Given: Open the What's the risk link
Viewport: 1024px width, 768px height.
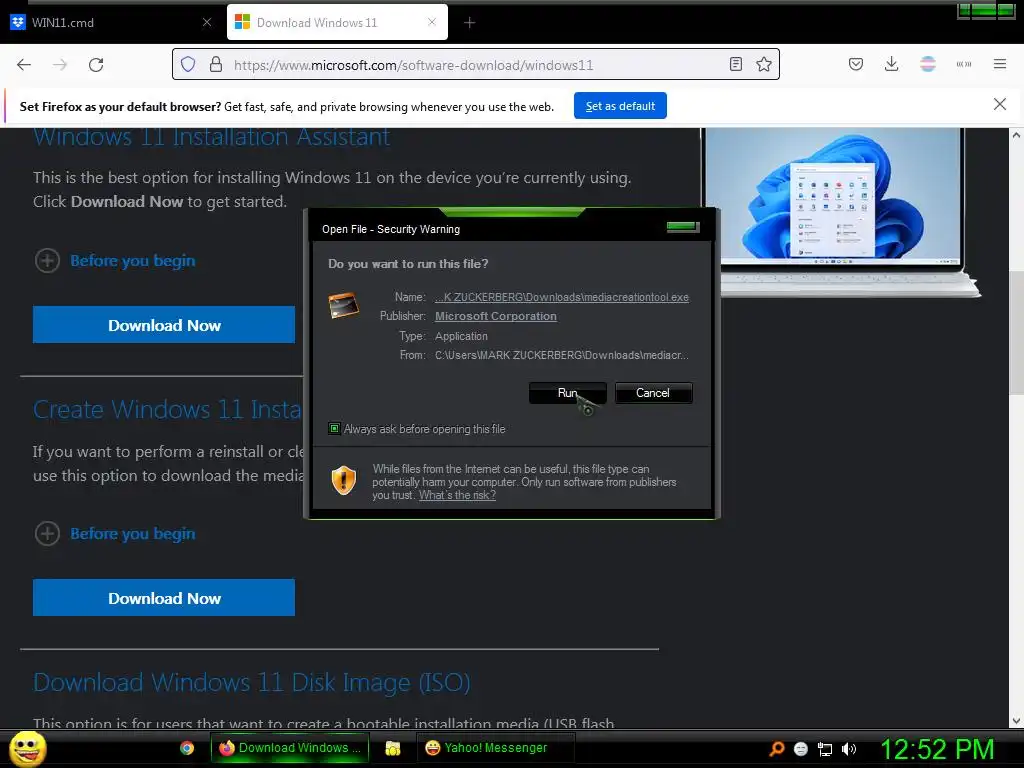Looking at the screenshot, I should [x=457, y=495].
